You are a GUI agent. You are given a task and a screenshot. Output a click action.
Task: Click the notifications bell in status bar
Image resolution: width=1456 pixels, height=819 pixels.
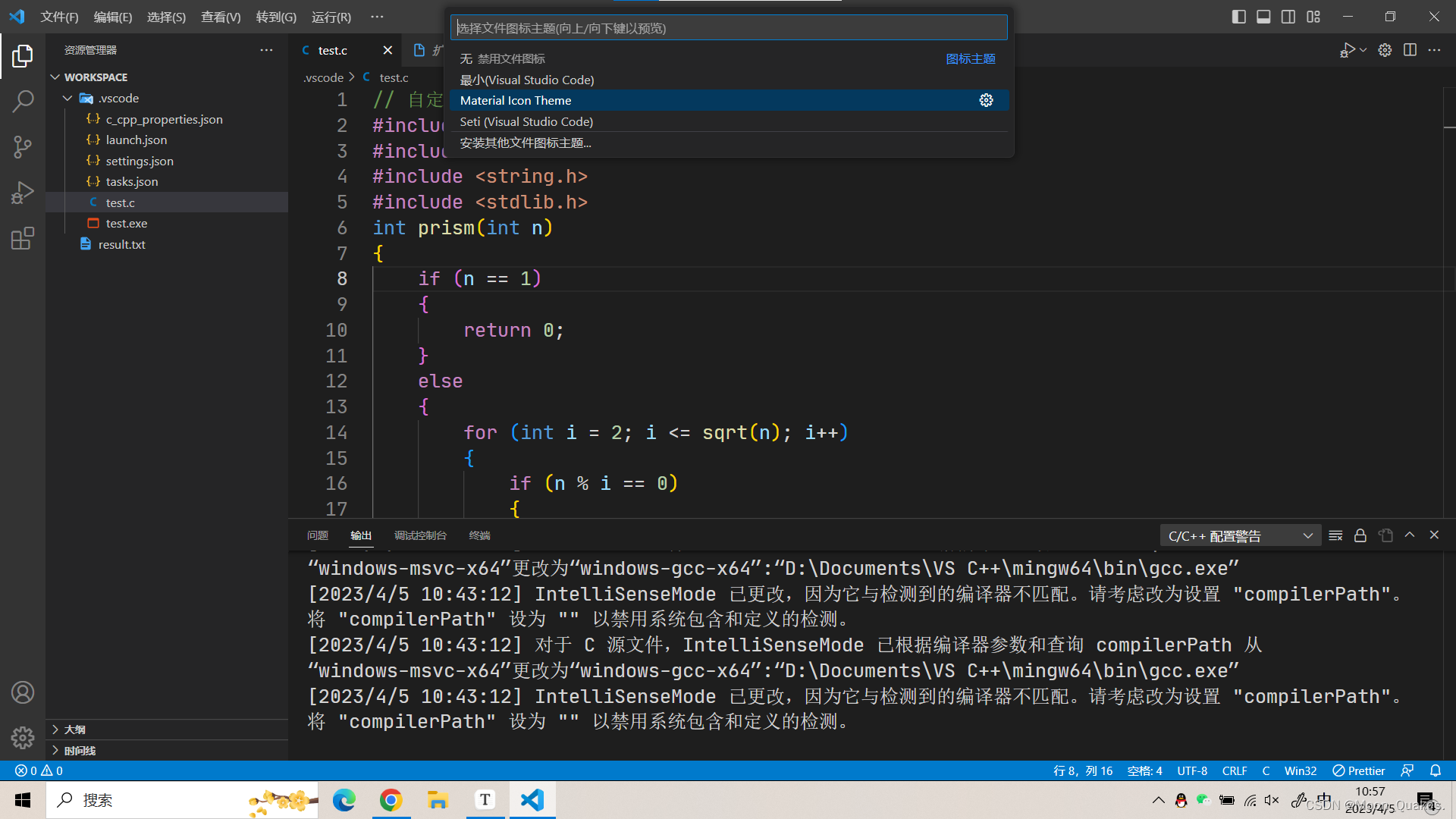coord(1436,770)
